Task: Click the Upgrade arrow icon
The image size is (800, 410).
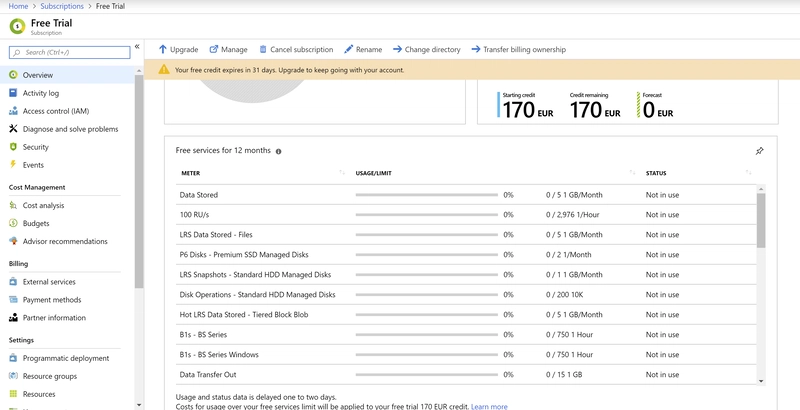Action: (163, 49)
